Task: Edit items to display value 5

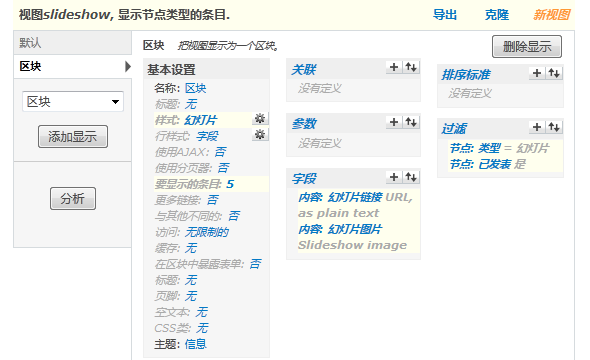Action: pos(230,184)
